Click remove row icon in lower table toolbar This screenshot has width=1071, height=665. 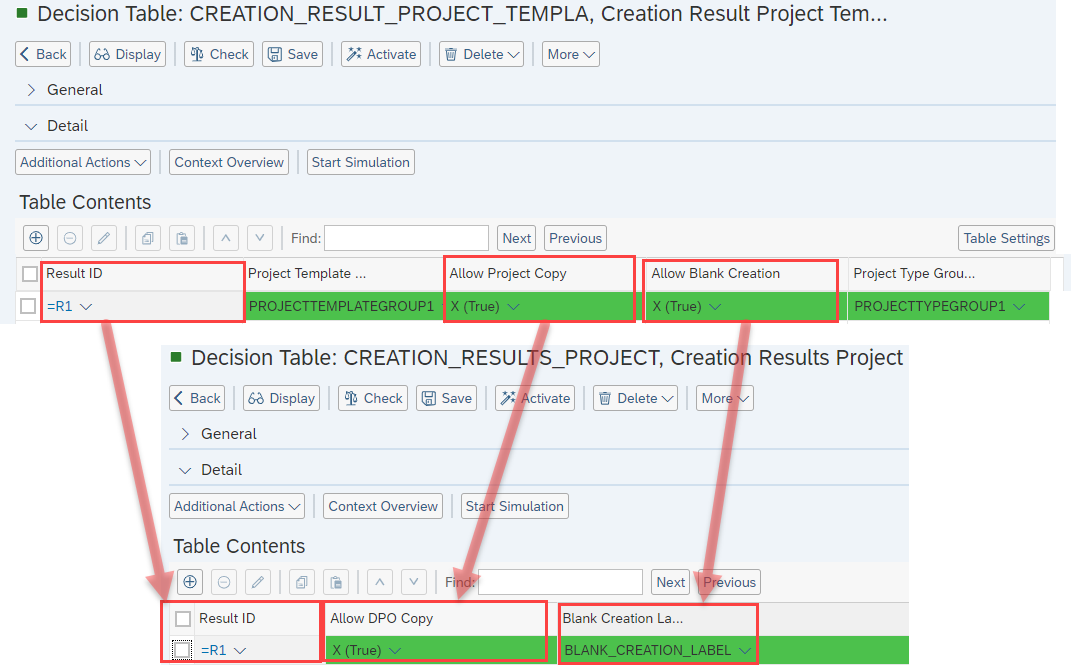pos(224,582)
